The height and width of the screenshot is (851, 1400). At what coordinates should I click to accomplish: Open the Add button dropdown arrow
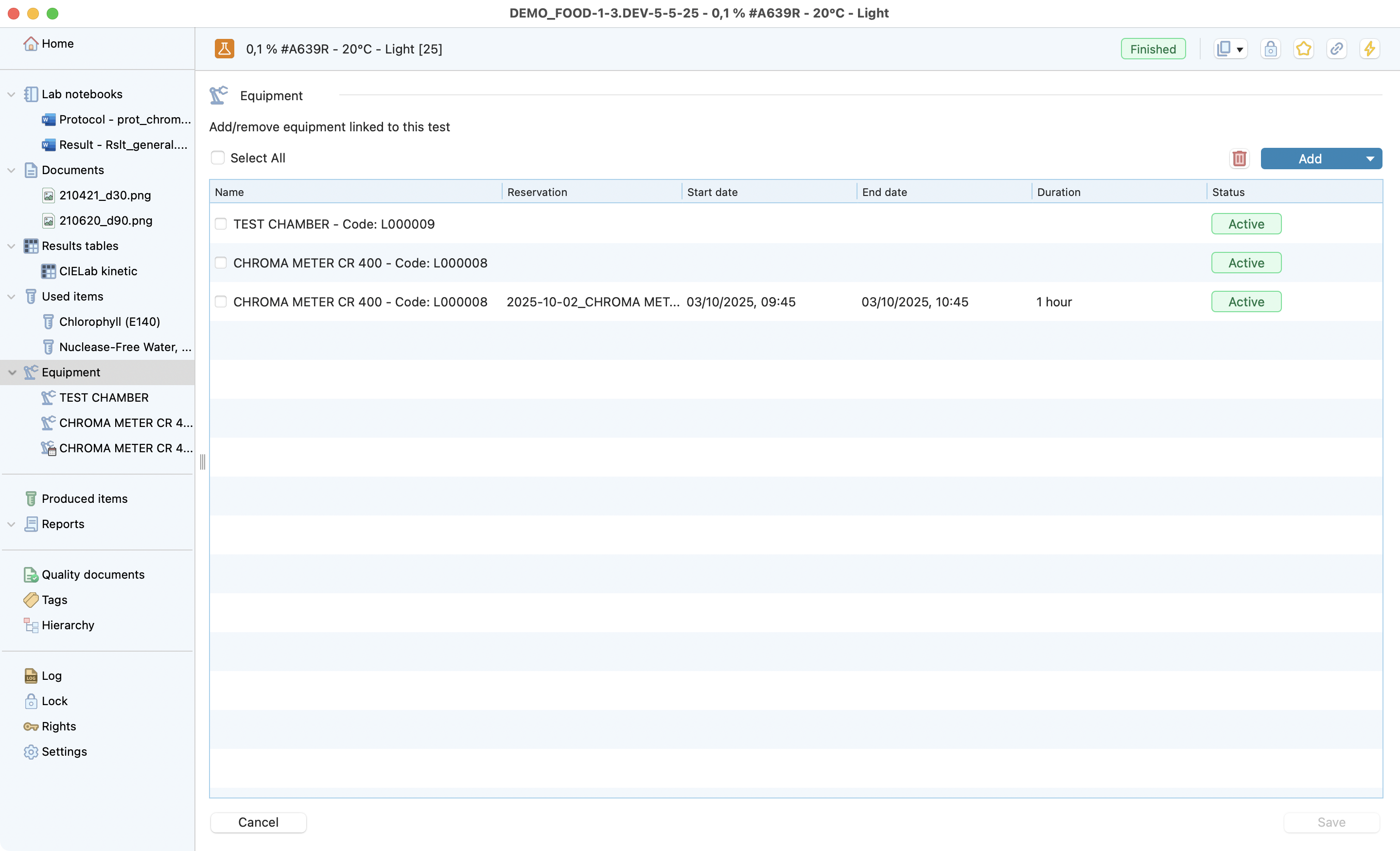(1370, 159)
